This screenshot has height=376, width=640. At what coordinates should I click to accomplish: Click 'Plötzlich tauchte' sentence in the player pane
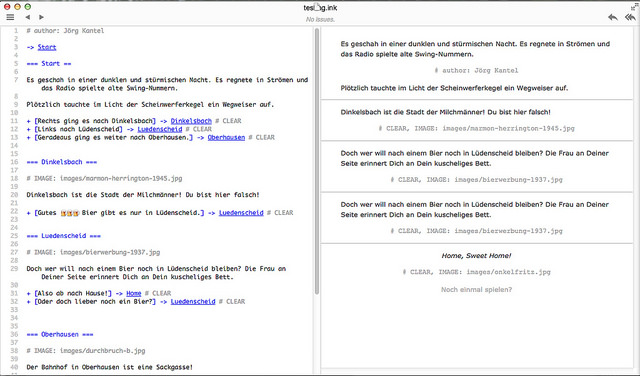[x=454, y=88]
